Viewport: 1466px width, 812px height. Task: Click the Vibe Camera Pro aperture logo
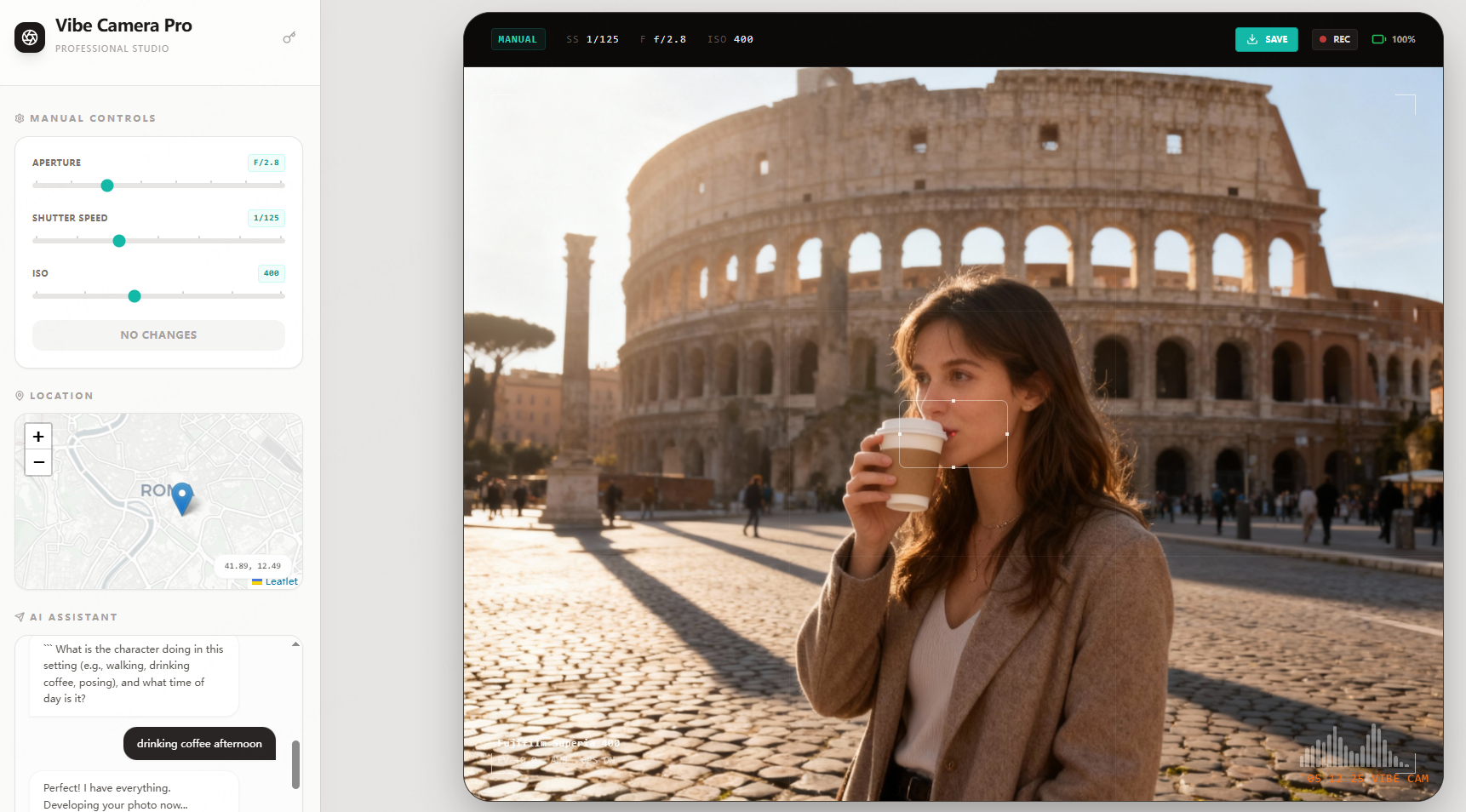point(30,37)
